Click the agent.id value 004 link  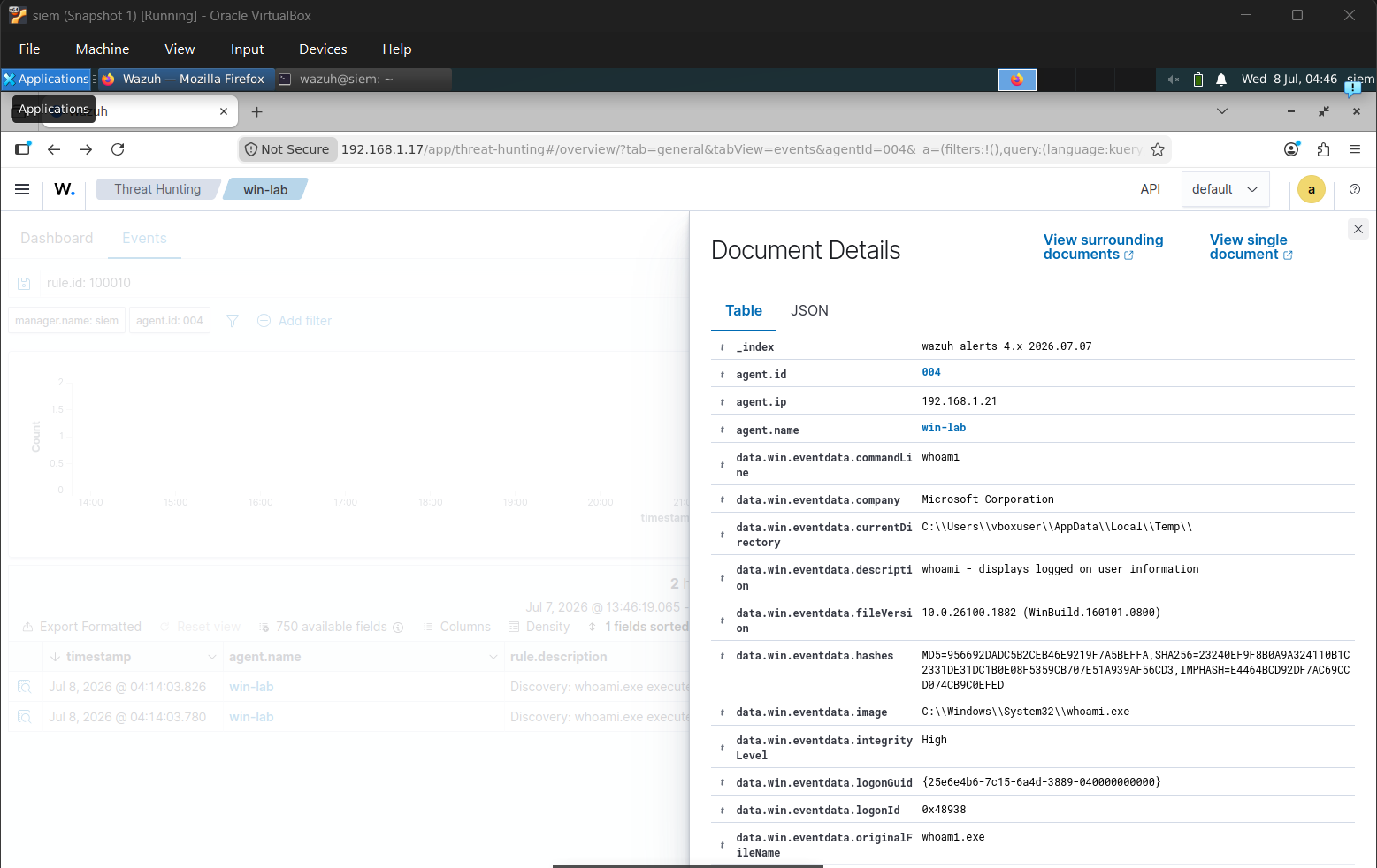pyautogui.click(x=931, y=372)
